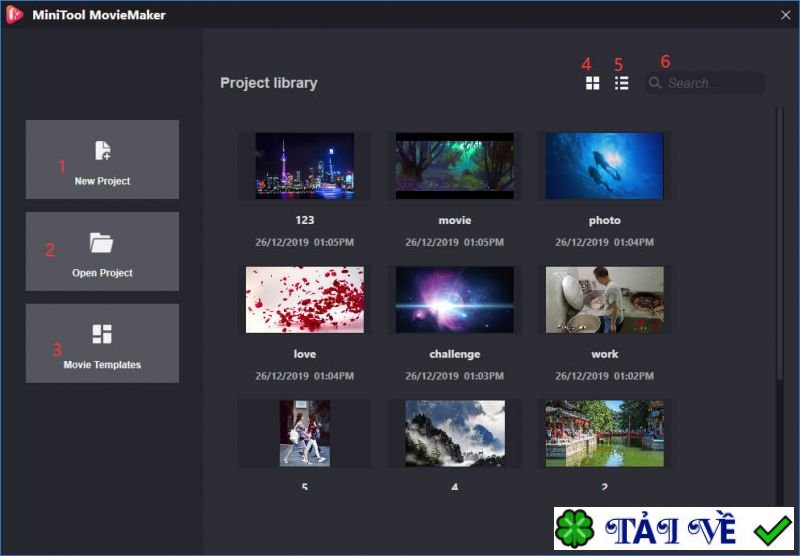Viewport: 800px width, 556px height.
Task: Open the "challenge" galaxy project thumbnail
Action: point(455,299)
